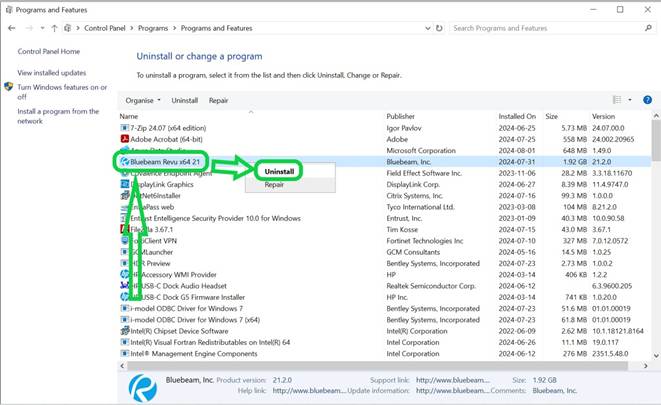Click publisher Tim Kosse cell
The image size is (661, 405).
(402, 230)
